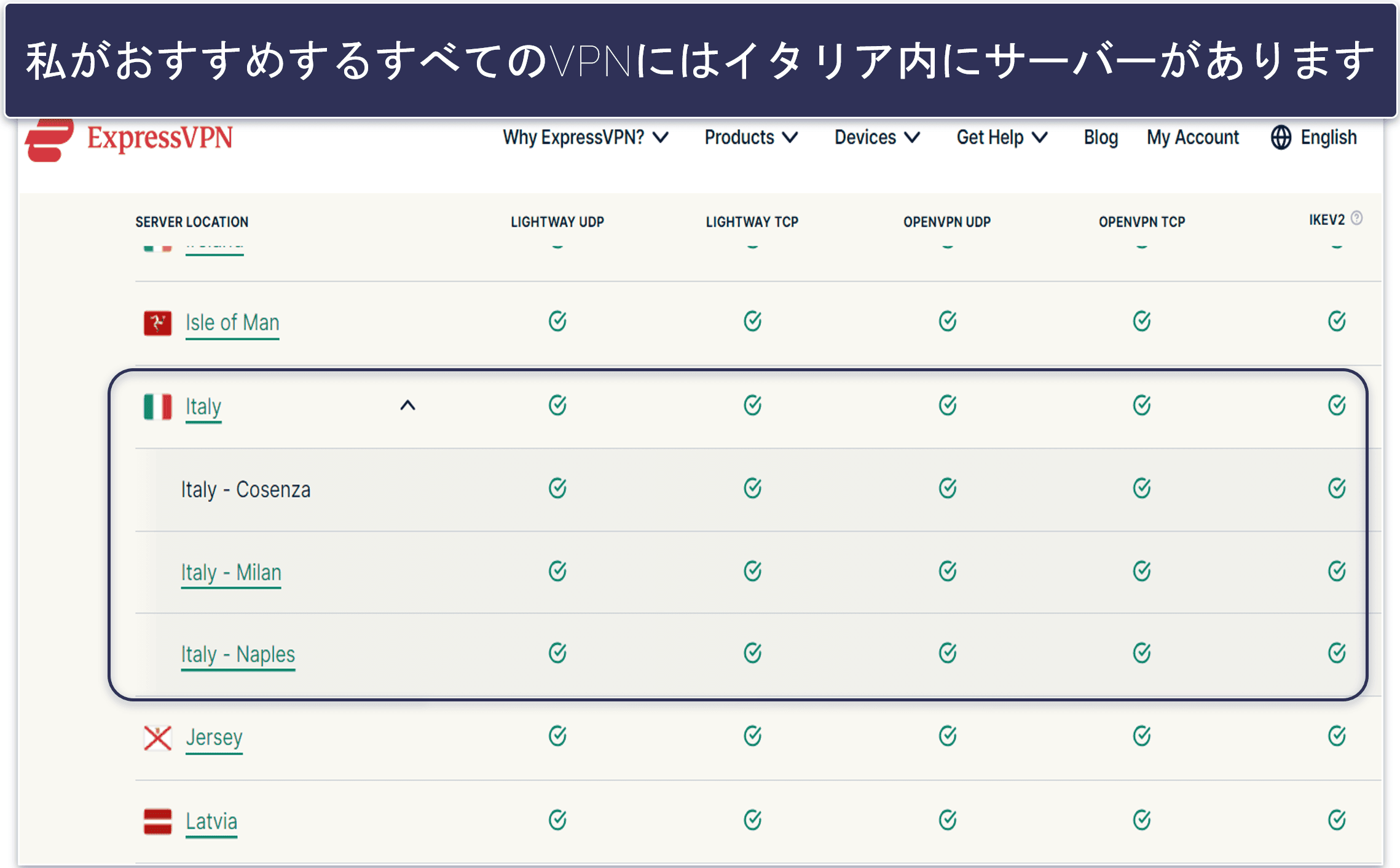
Task: Go to My Account
Action: [1193, 138]
